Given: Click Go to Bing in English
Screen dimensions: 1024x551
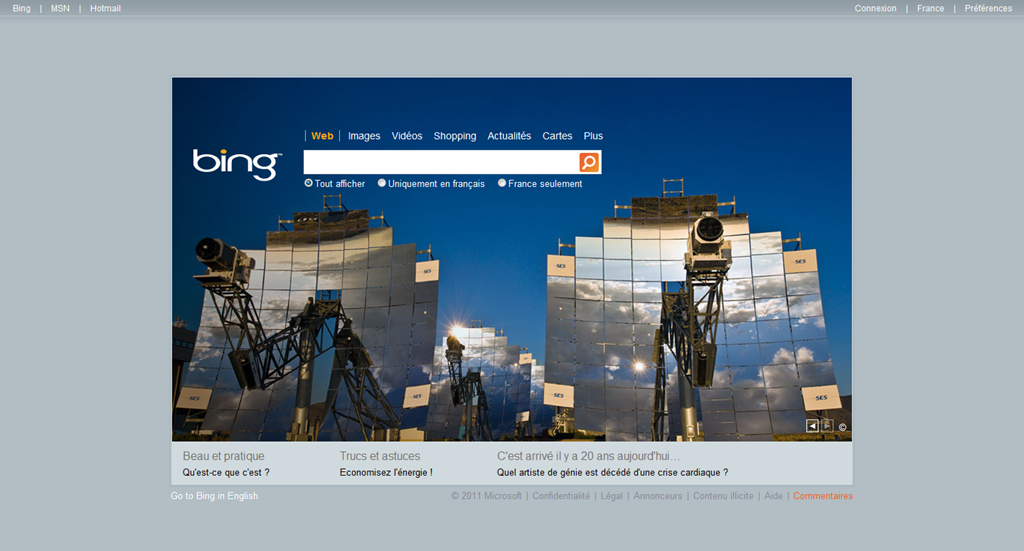Looking at the screenshot, I should coord(214,496).
